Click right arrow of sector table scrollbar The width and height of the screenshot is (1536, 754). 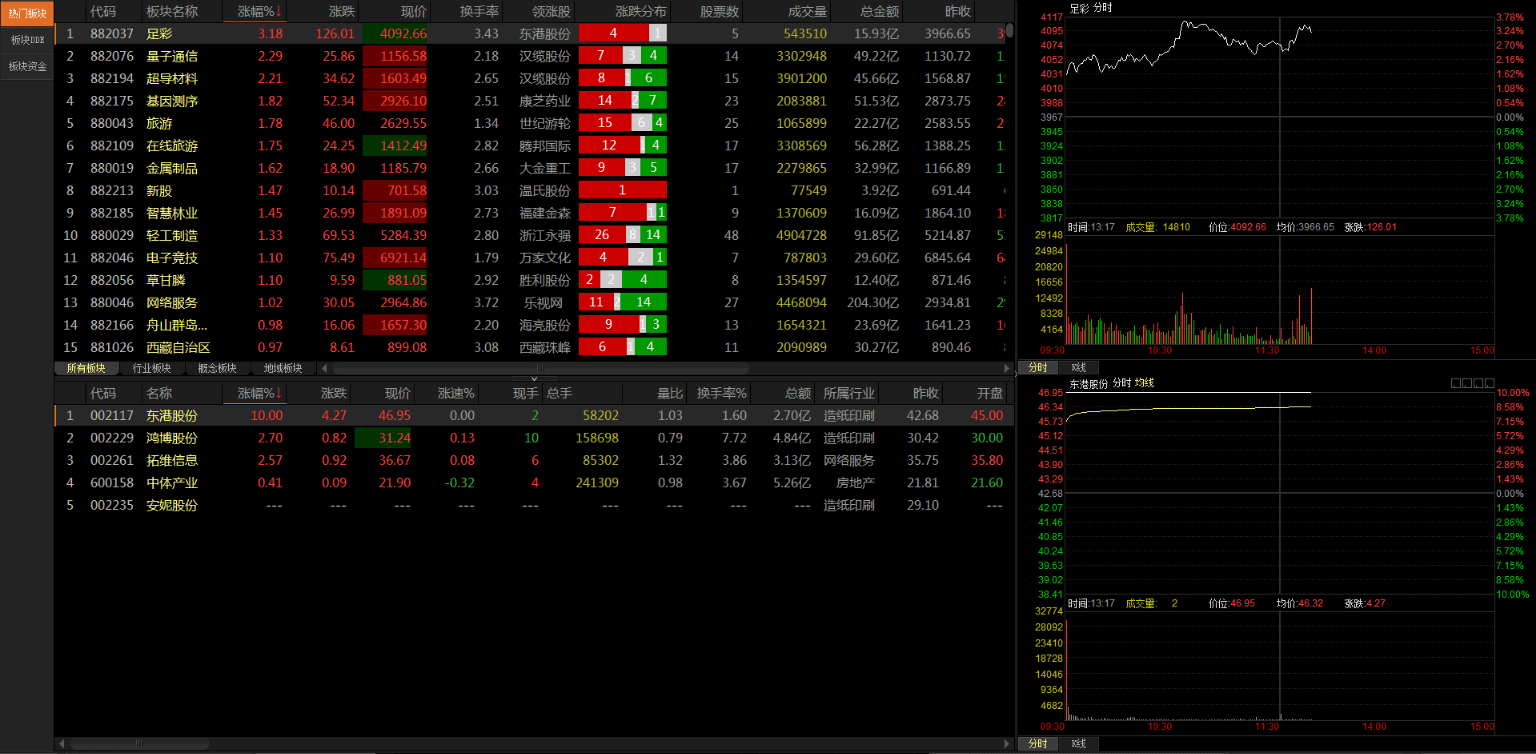tap(1007, 368)
